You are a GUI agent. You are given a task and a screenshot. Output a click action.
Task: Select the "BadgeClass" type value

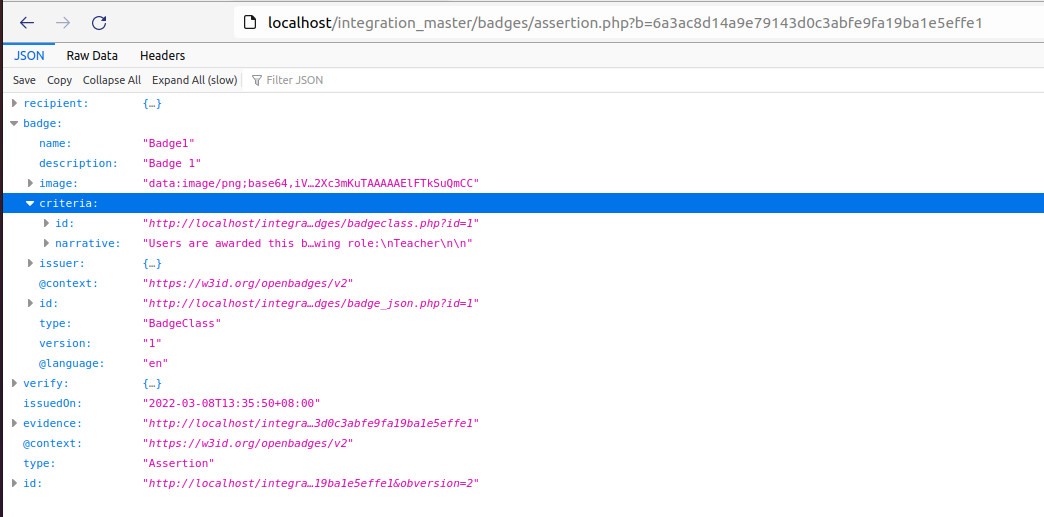pos(182,323)
